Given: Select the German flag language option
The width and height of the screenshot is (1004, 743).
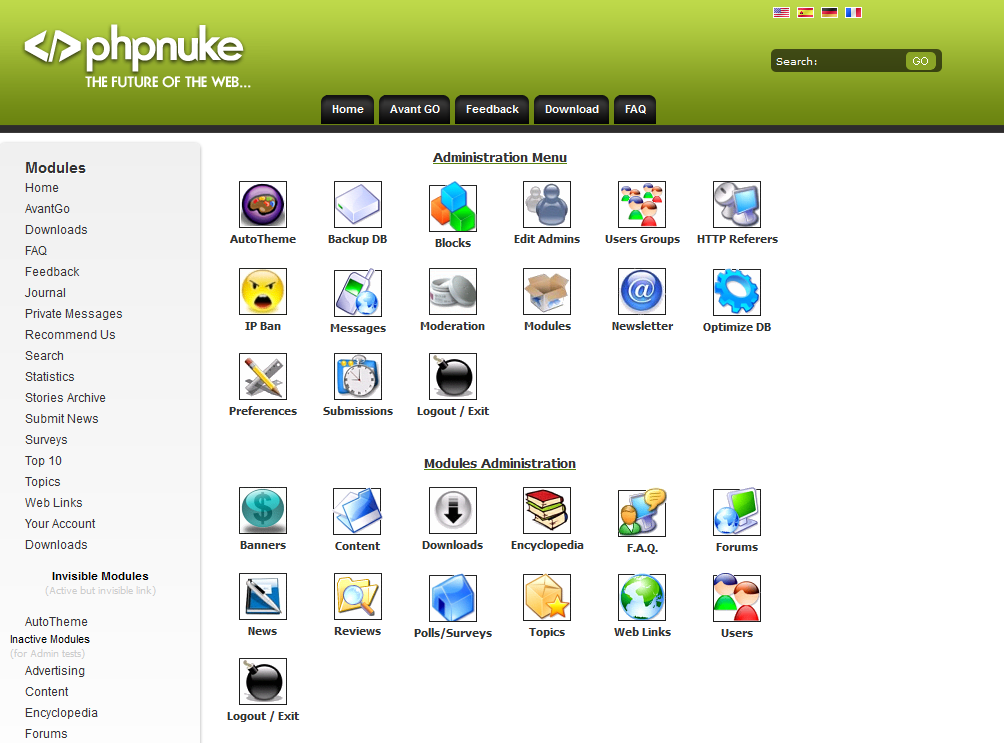Looking at the screenshot, I should (829, 12).
